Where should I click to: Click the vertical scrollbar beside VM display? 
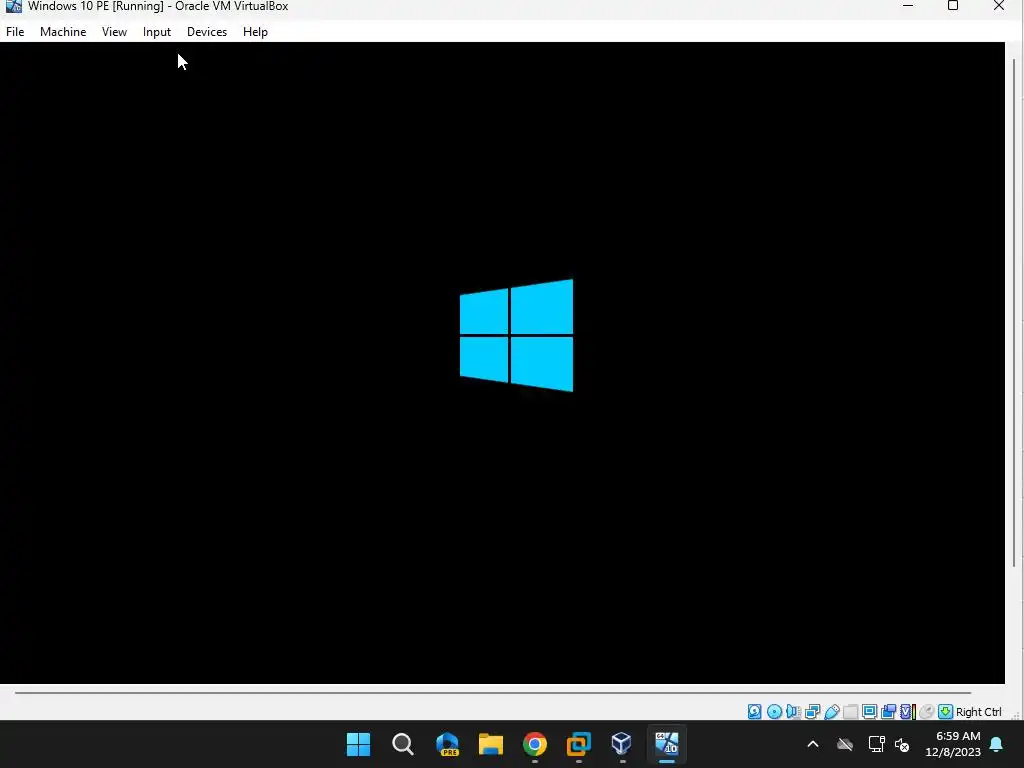click(x=1014, y=312)
